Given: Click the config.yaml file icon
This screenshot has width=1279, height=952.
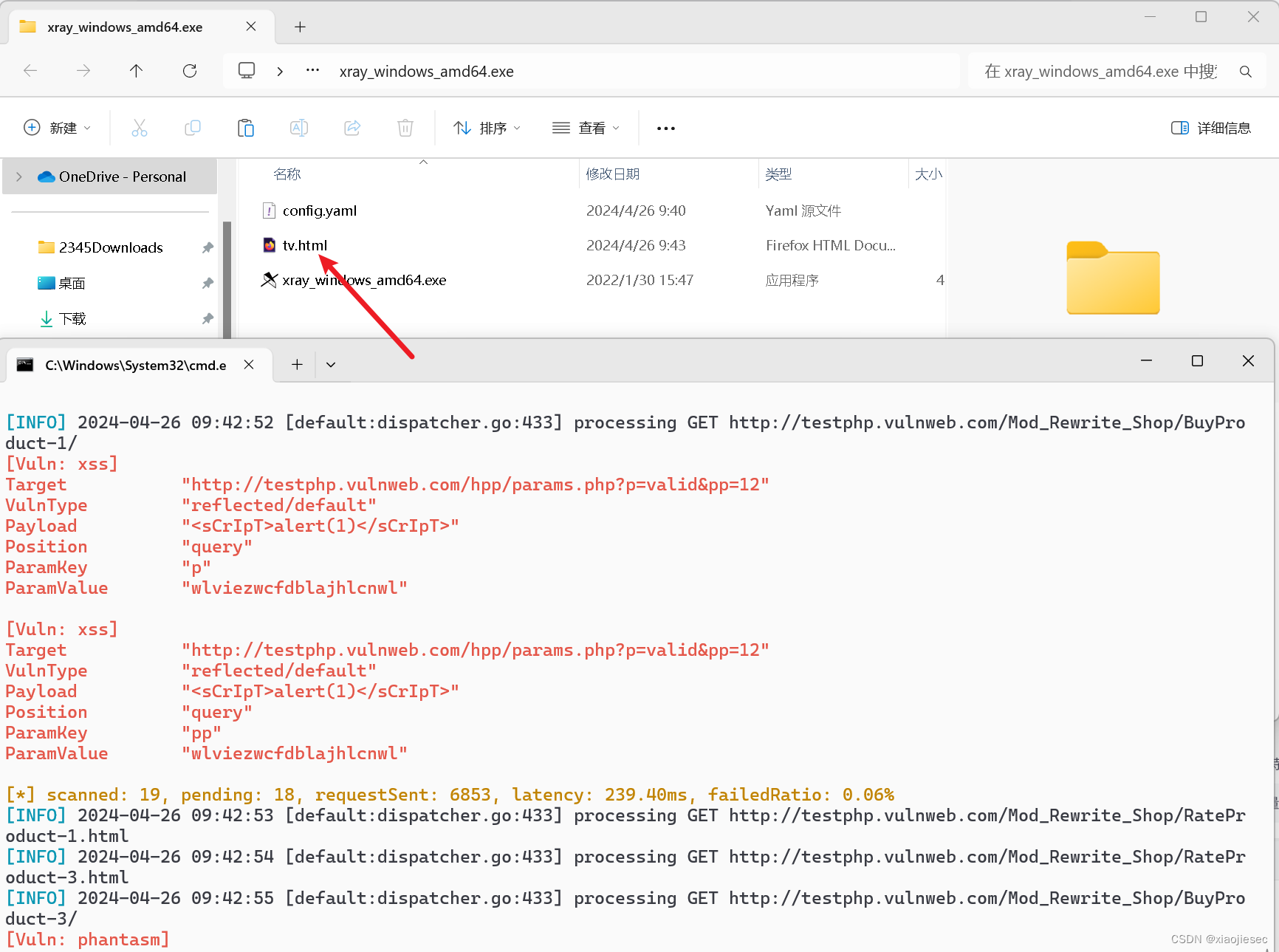Looking at the screenshot, I should pyautogui.click(x=270, y=210).
